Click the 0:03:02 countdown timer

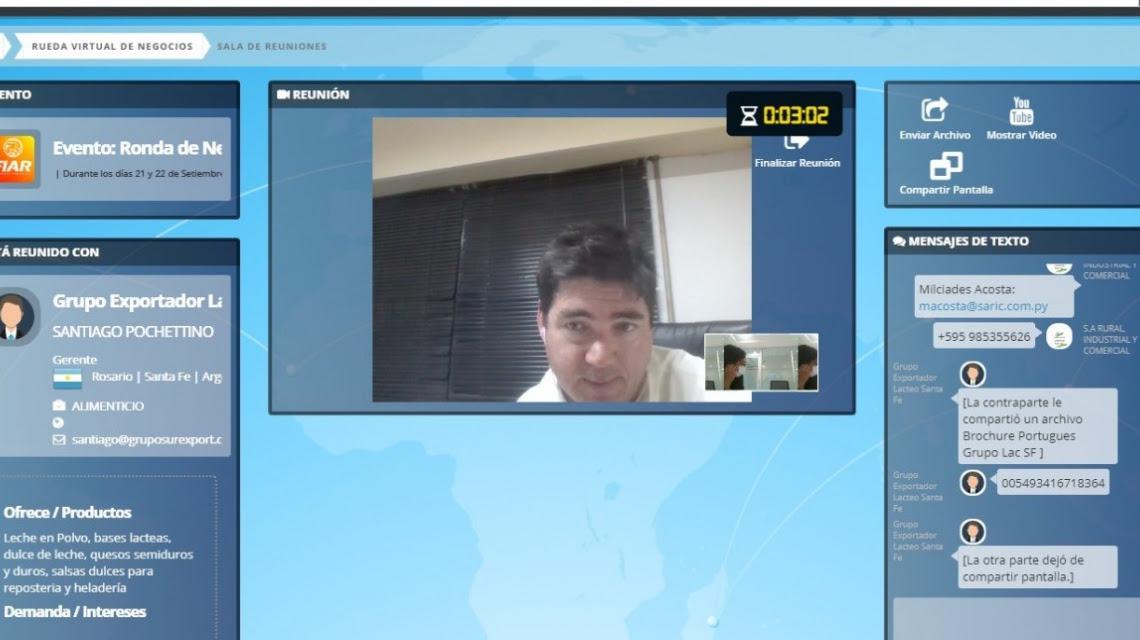(784, 114)
